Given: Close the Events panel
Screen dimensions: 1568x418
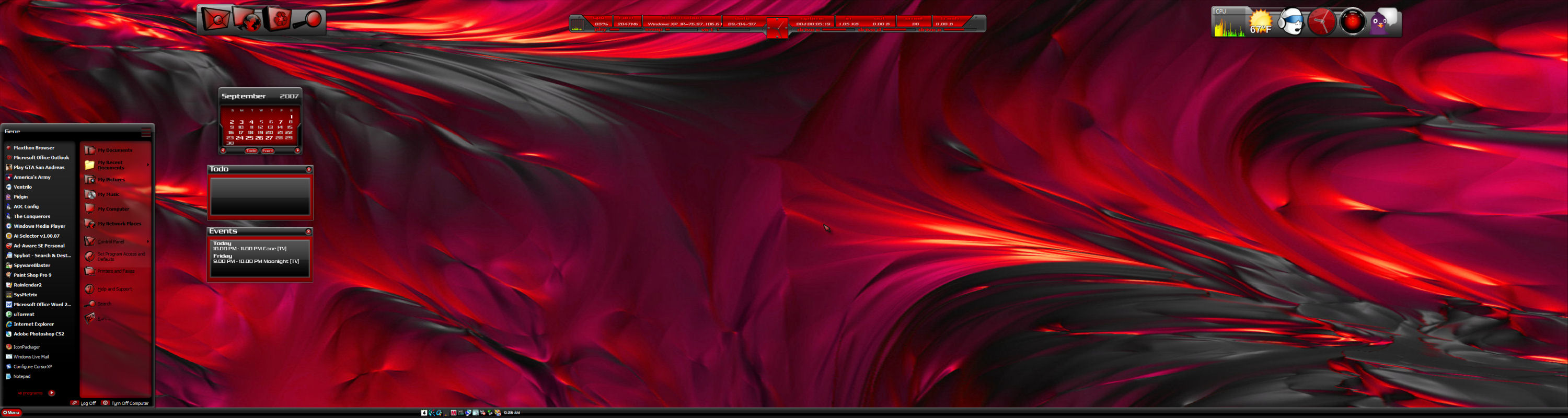Looking at the screenshot, I should click(308, 231).
